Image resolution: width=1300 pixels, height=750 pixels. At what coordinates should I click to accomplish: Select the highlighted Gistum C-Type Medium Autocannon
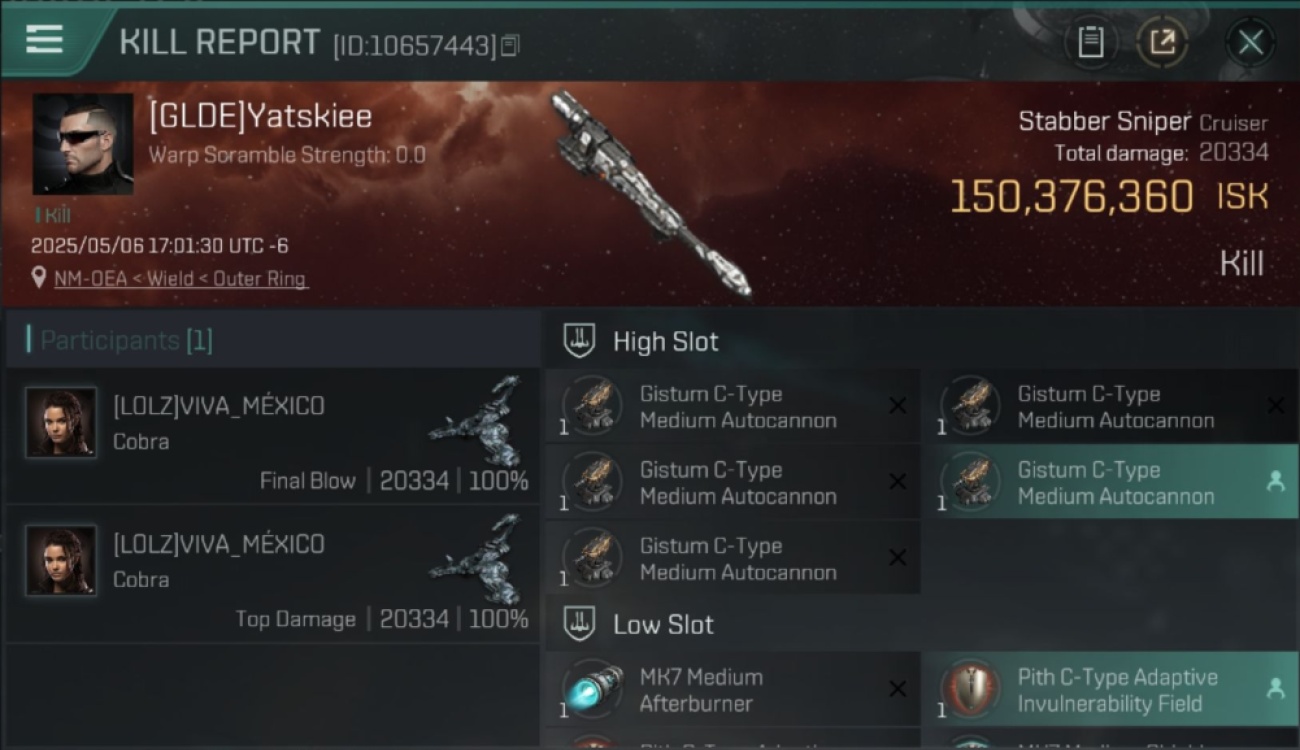pyautogui.click(x=1109, y=482)
